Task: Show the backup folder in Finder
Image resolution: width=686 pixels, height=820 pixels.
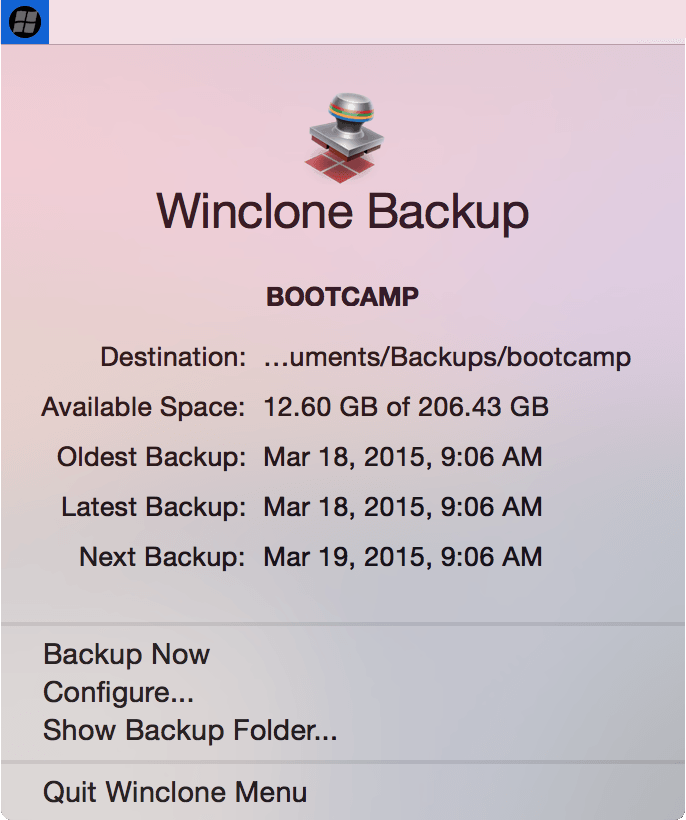Action: click(190, 731)
